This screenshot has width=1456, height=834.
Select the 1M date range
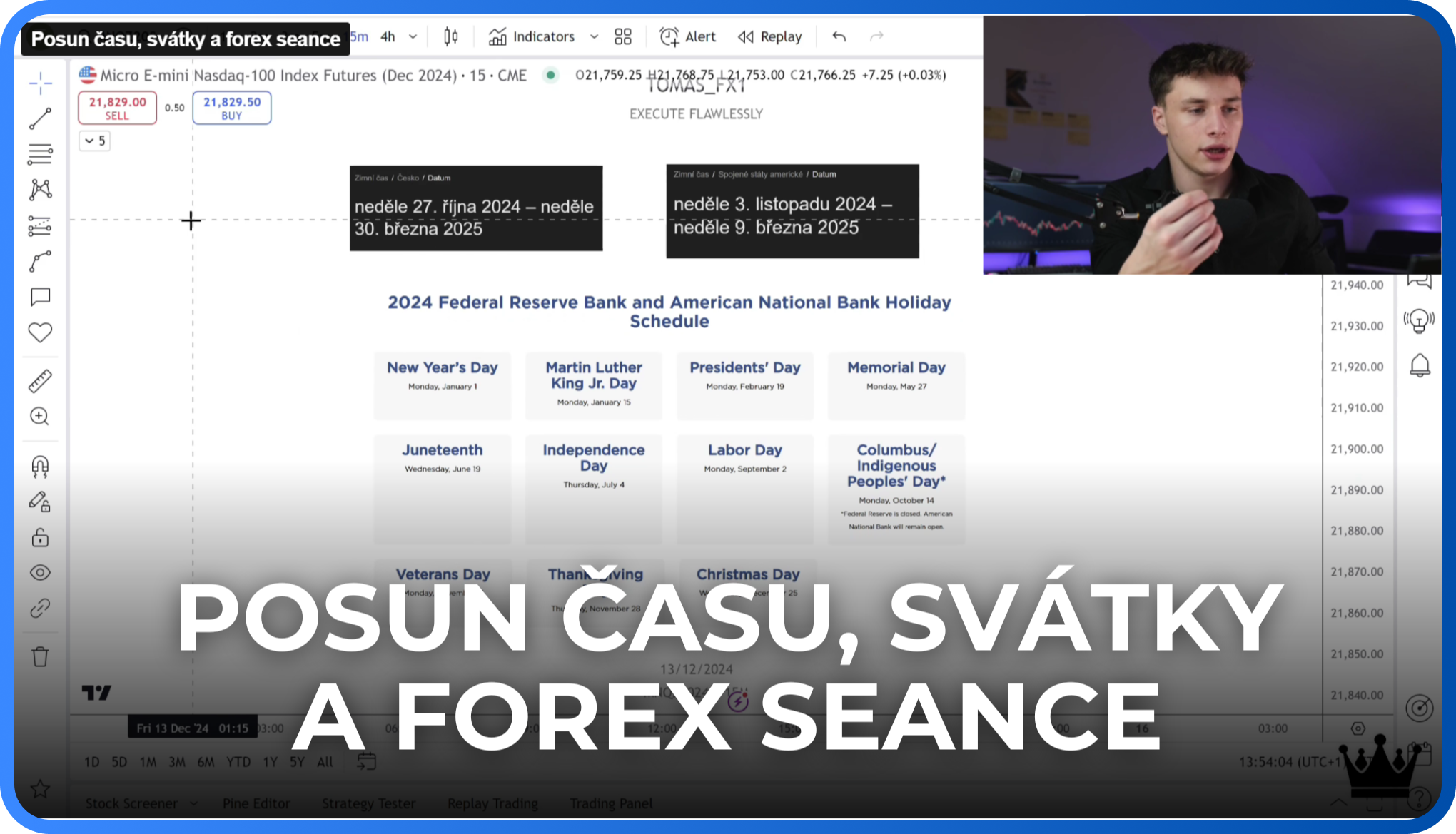148,762
